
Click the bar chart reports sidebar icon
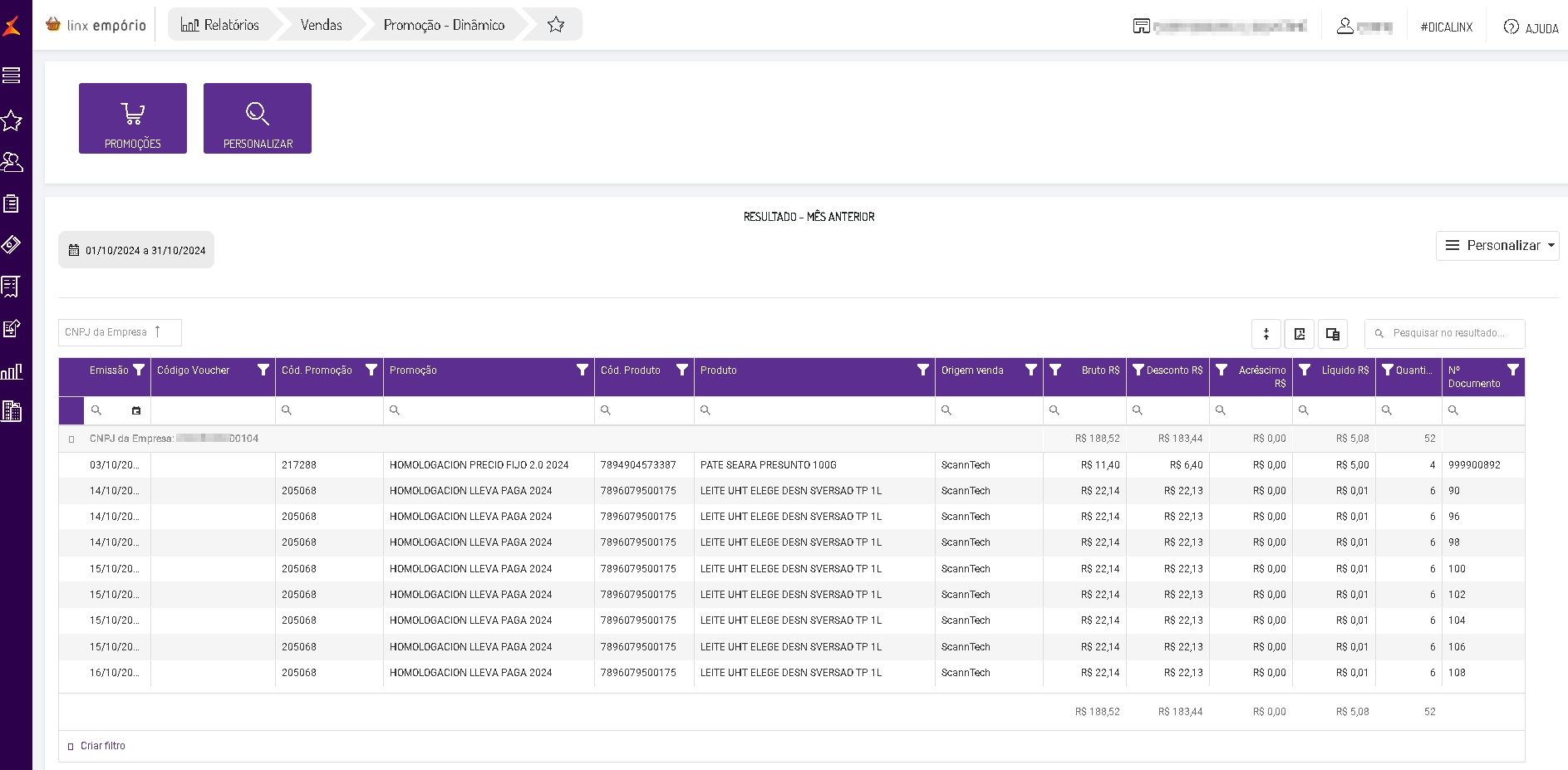pos(12,371)
